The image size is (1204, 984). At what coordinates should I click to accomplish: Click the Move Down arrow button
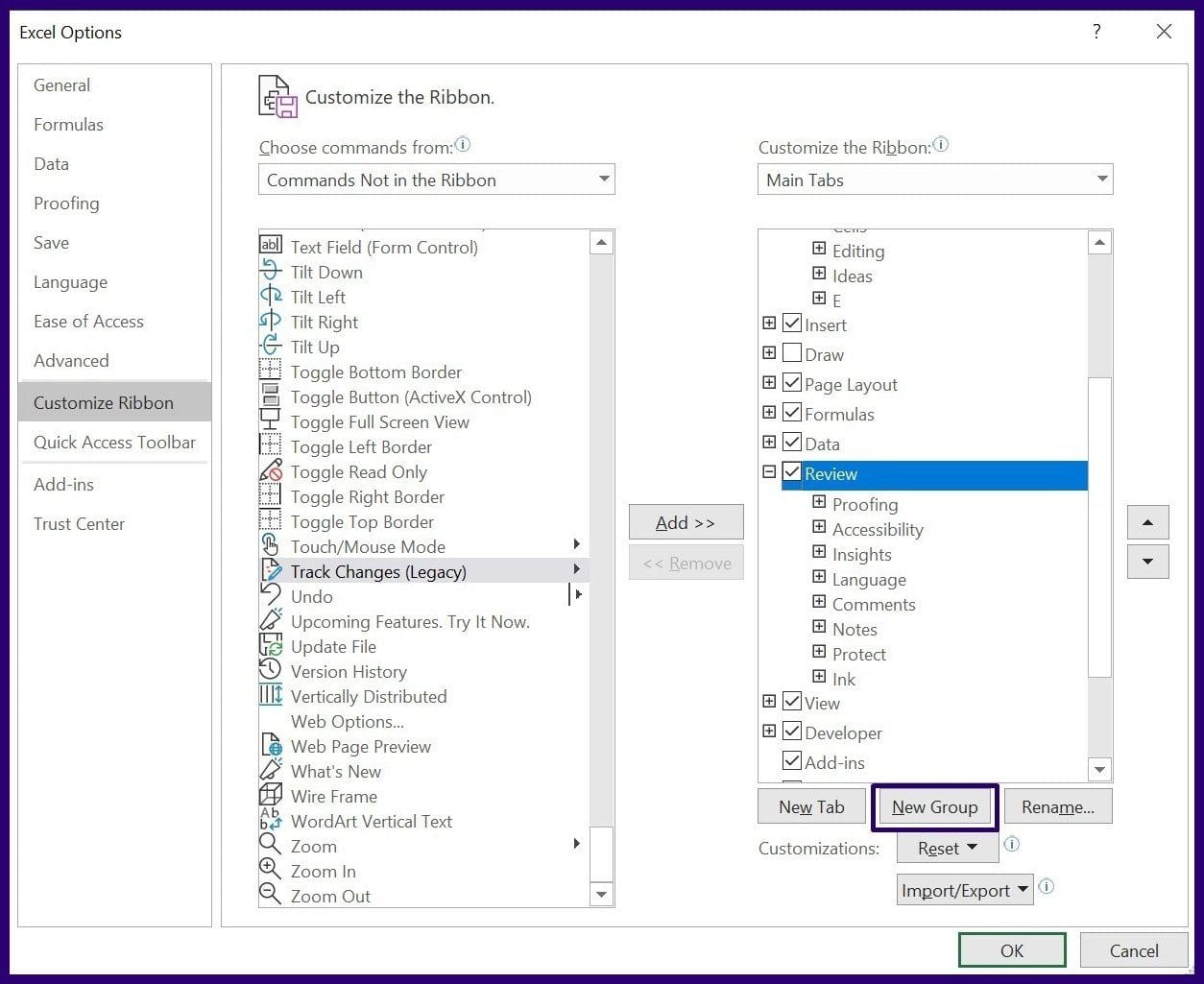point(1148,562)
